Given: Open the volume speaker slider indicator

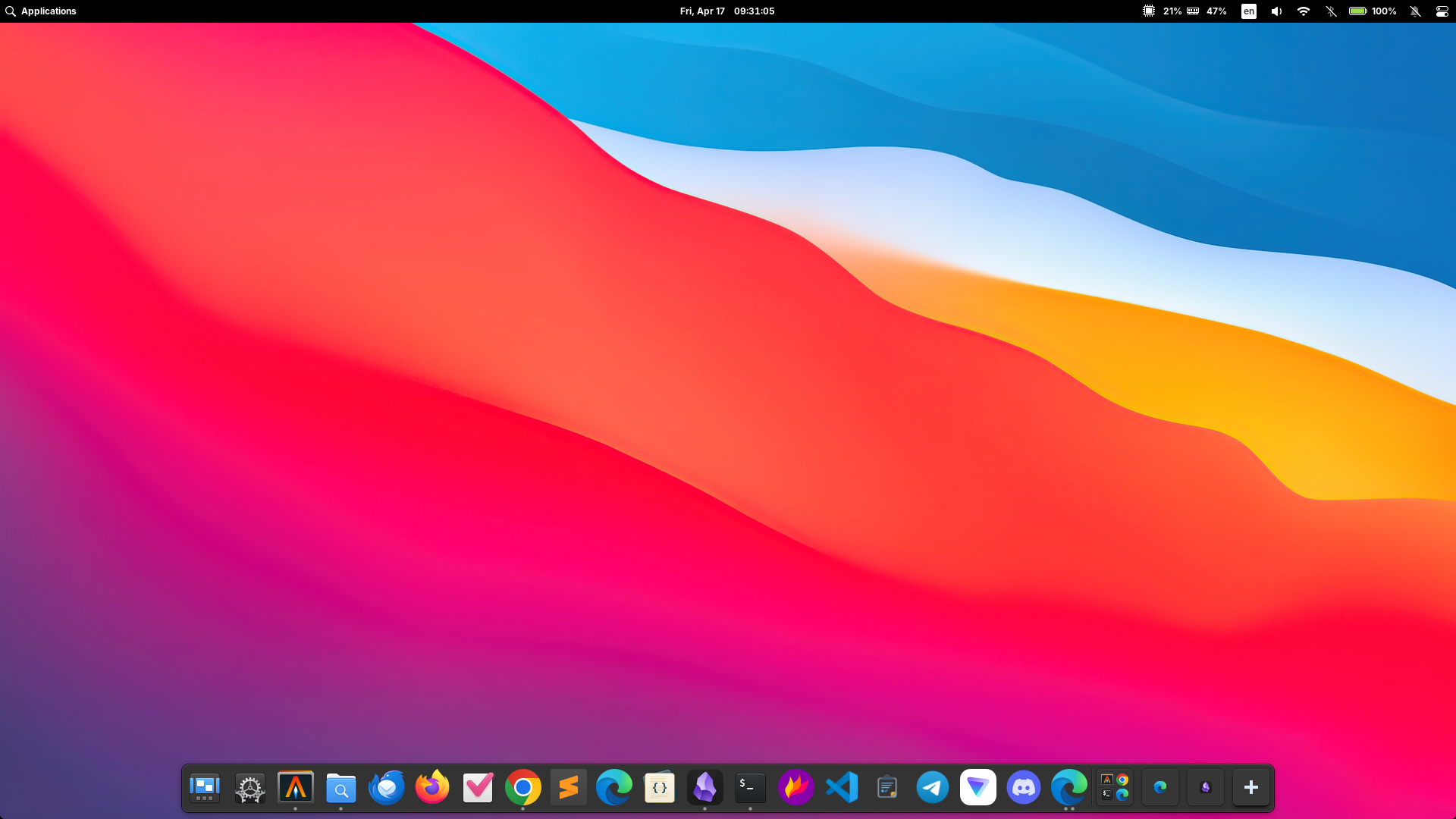Looking at the screenshot, I should 1276,11.
